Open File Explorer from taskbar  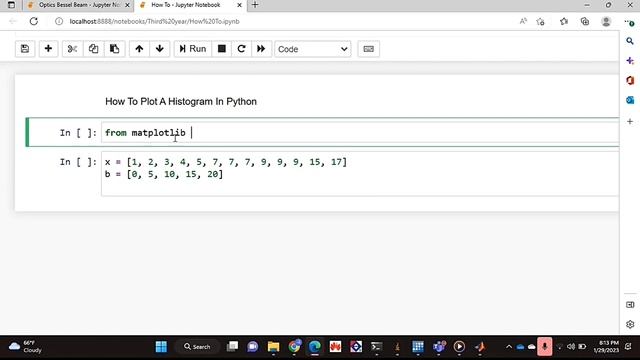tap(273, 347)
